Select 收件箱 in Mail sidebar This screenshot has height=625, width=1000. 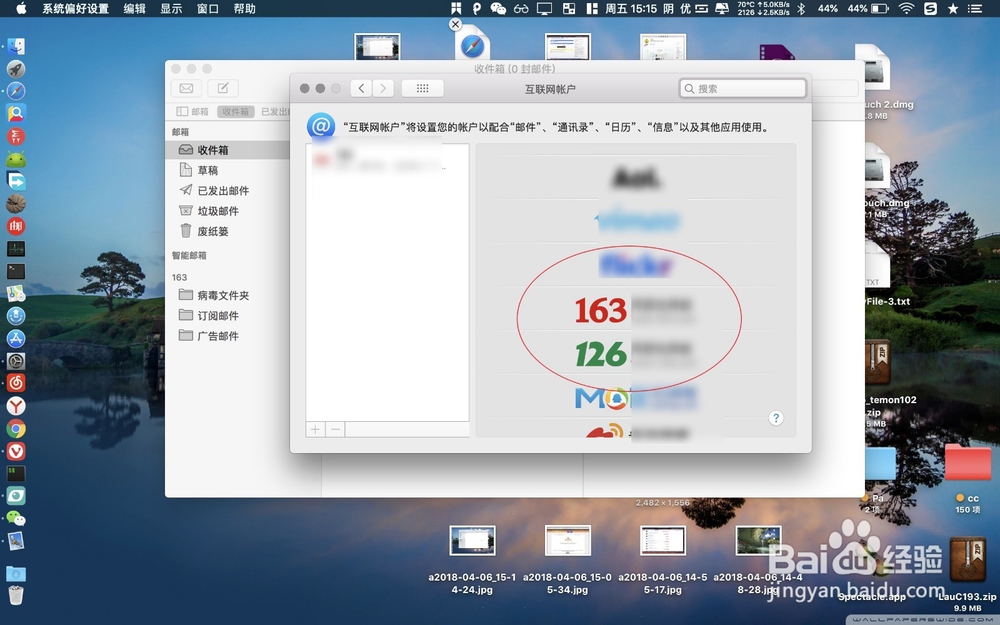pyautogui.click(x=228, y=150)
